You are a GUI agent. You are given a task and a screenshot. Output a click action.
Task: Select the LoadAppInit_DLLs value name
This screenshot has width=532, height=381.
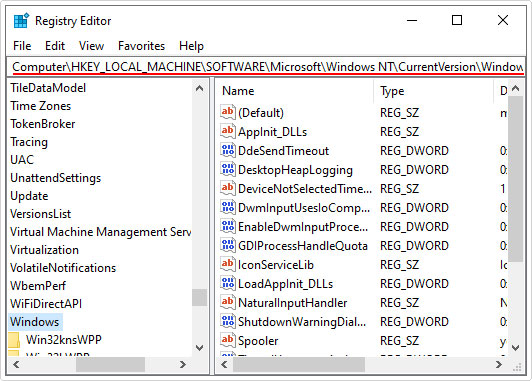[285, 284]
